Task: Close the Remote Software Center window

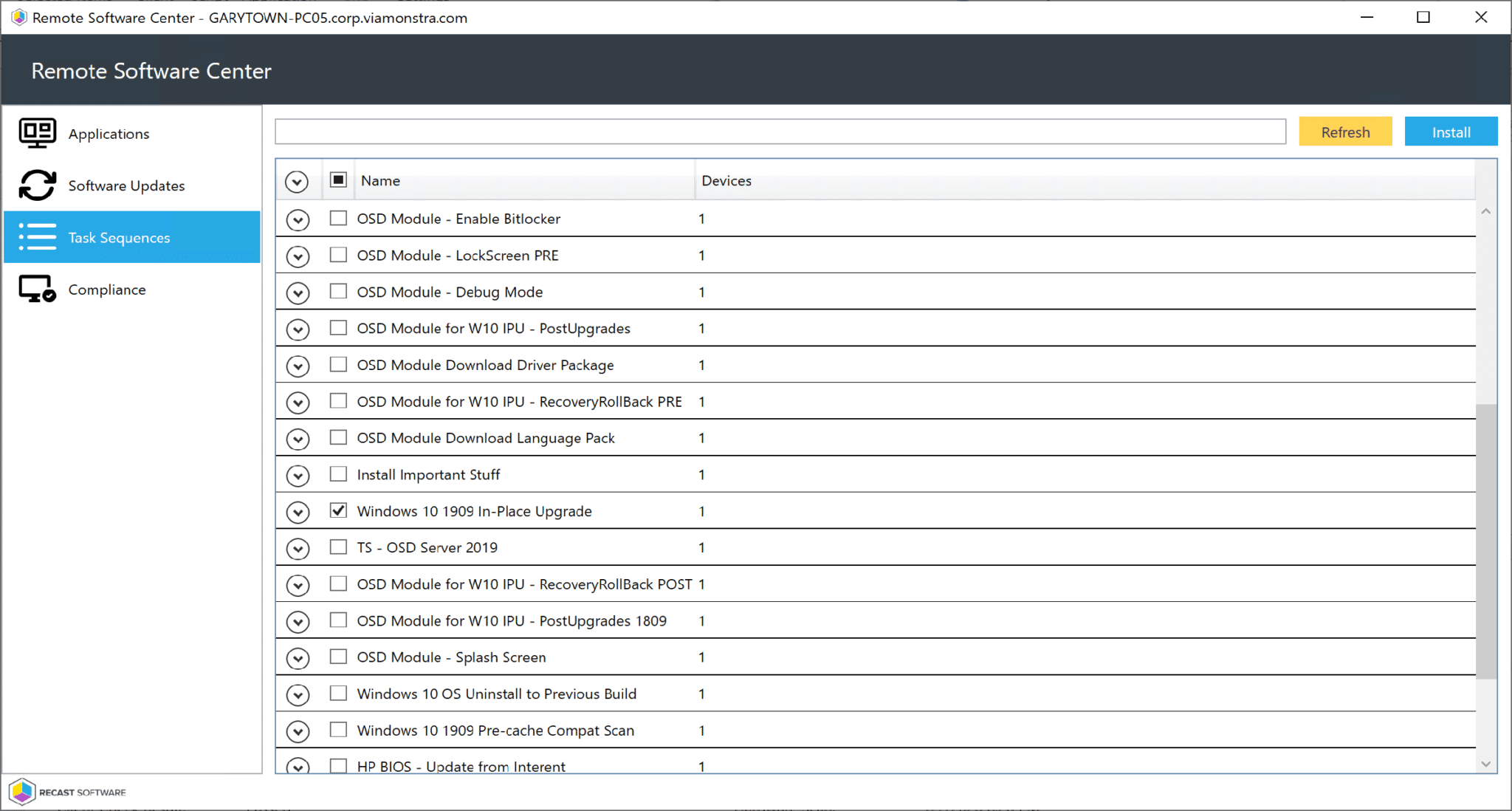Action: tap(1481, 17)
